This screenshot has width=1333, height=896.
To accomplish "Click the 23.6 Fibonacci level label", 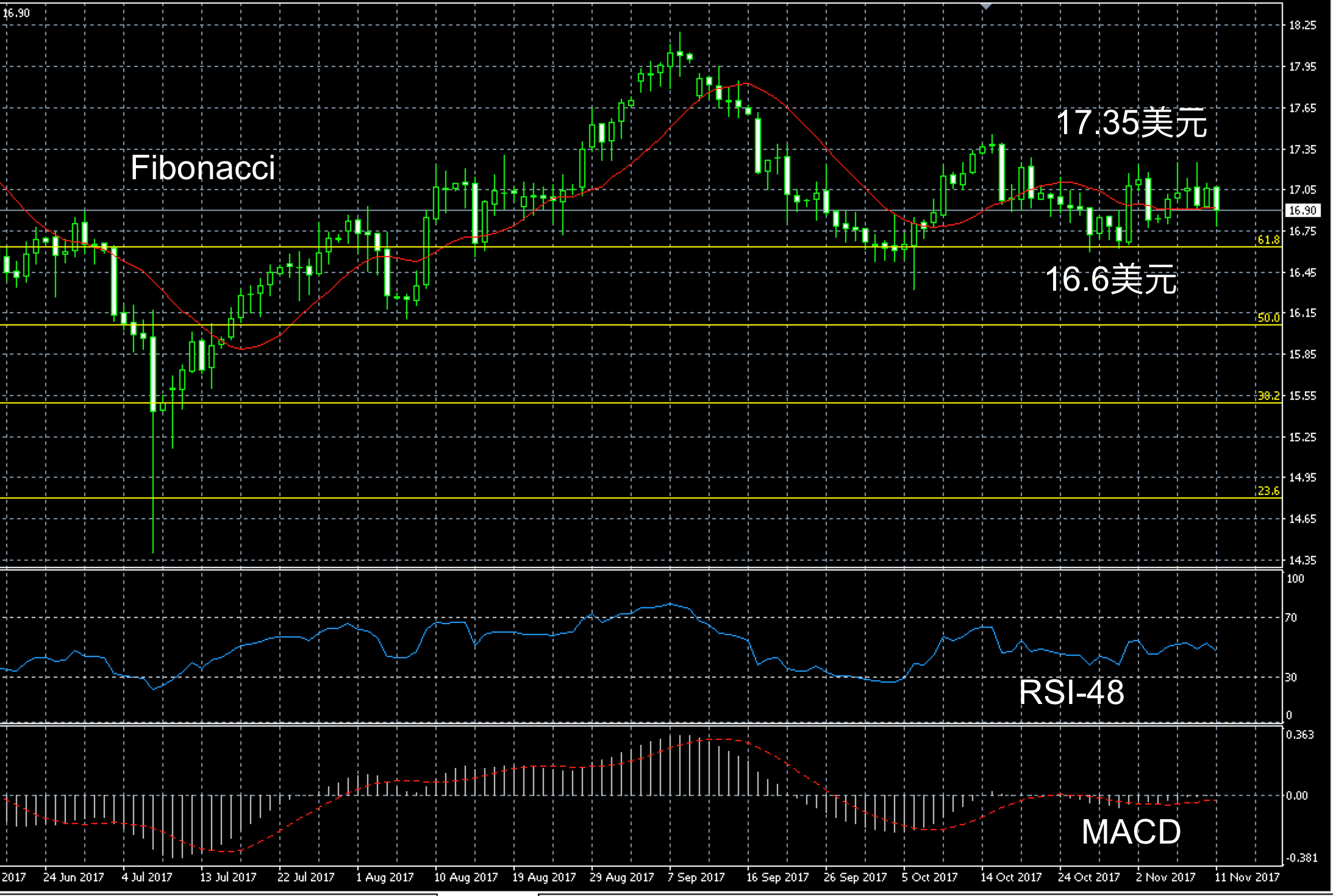I will [1268, 491].
